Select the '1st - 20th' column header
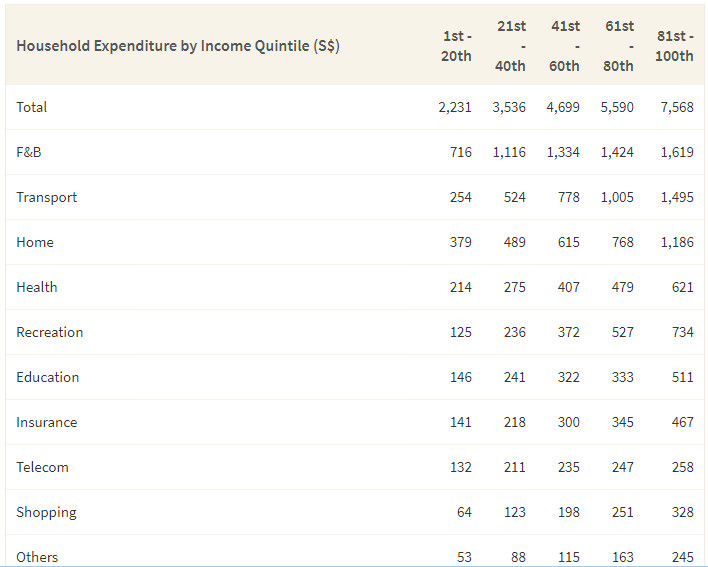This screenshot has height=567, width=708. click(456, 46)
